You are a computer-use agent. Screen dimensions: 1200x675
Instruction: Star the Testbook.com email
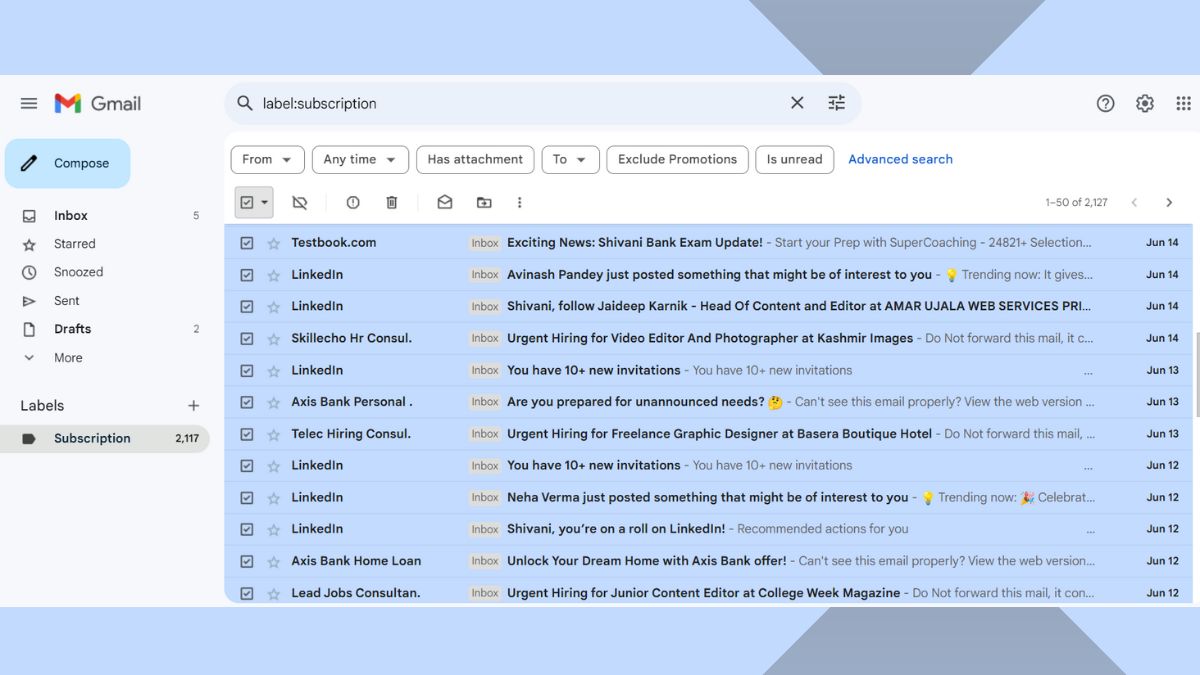click(x=274, y=243)
